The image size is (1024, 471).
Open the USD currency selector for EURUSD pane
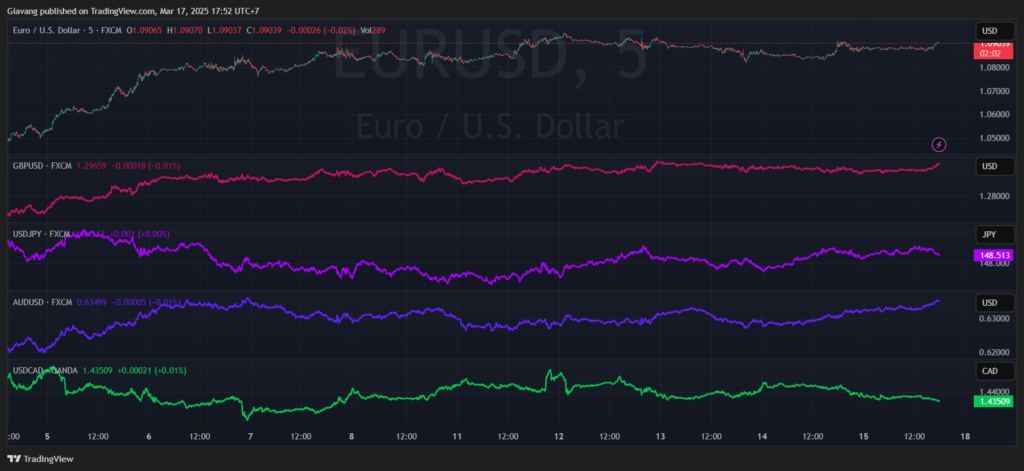989,31
